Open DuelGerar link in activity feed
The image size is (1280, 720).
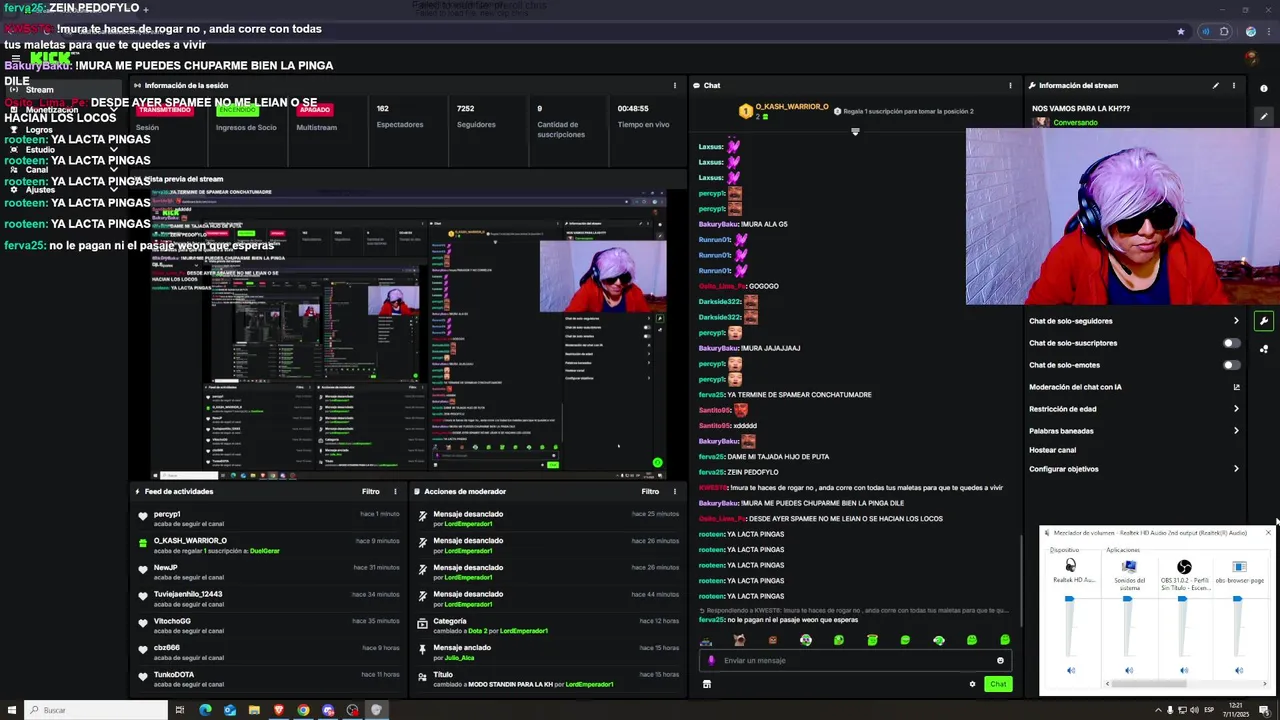pos(265,551)
